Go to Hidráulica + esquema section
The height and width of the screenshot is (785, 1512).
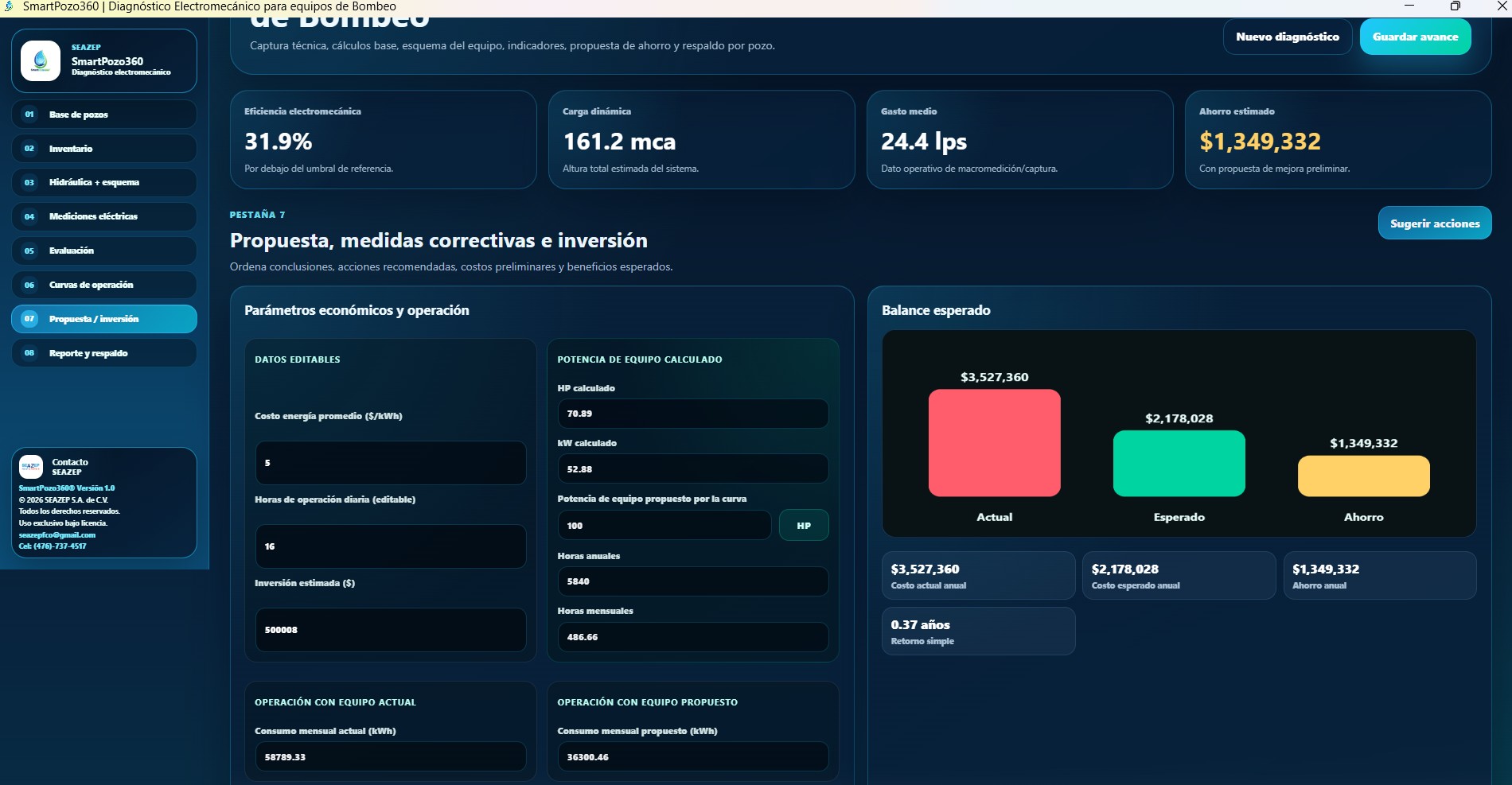(104, 182)
